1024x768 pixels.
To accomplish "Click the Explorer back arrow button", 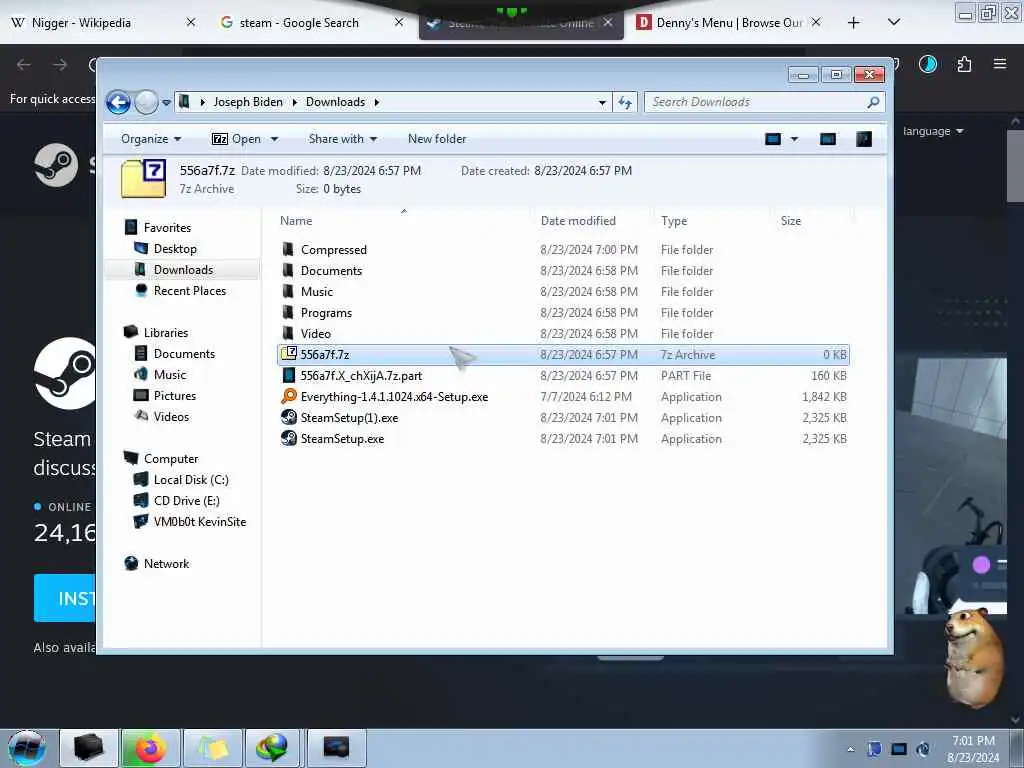I will point(118,103).
